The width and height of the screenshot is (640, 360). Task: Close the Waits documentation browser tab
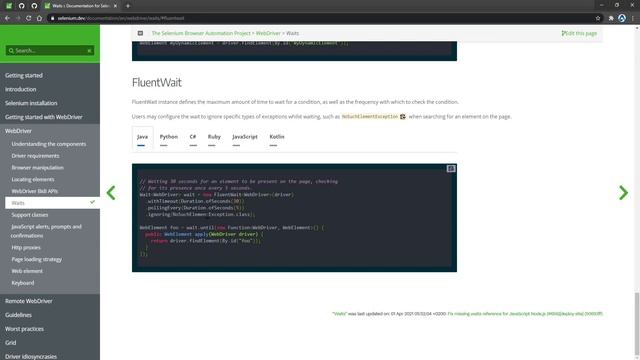pyautogui.click(x=115, y=6)
